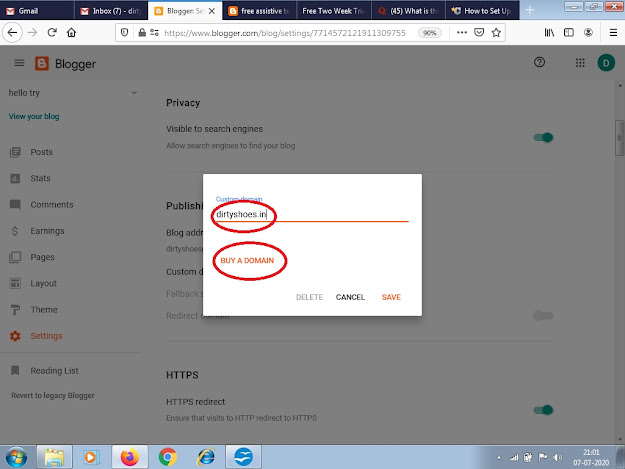
Task: Open Internet Explorer from taskbar
Action: [206, 457]
